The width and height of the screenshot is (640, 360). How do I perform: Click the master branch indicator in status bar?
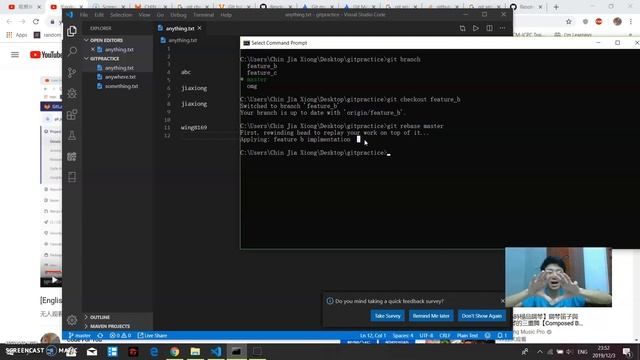[80, 336]
